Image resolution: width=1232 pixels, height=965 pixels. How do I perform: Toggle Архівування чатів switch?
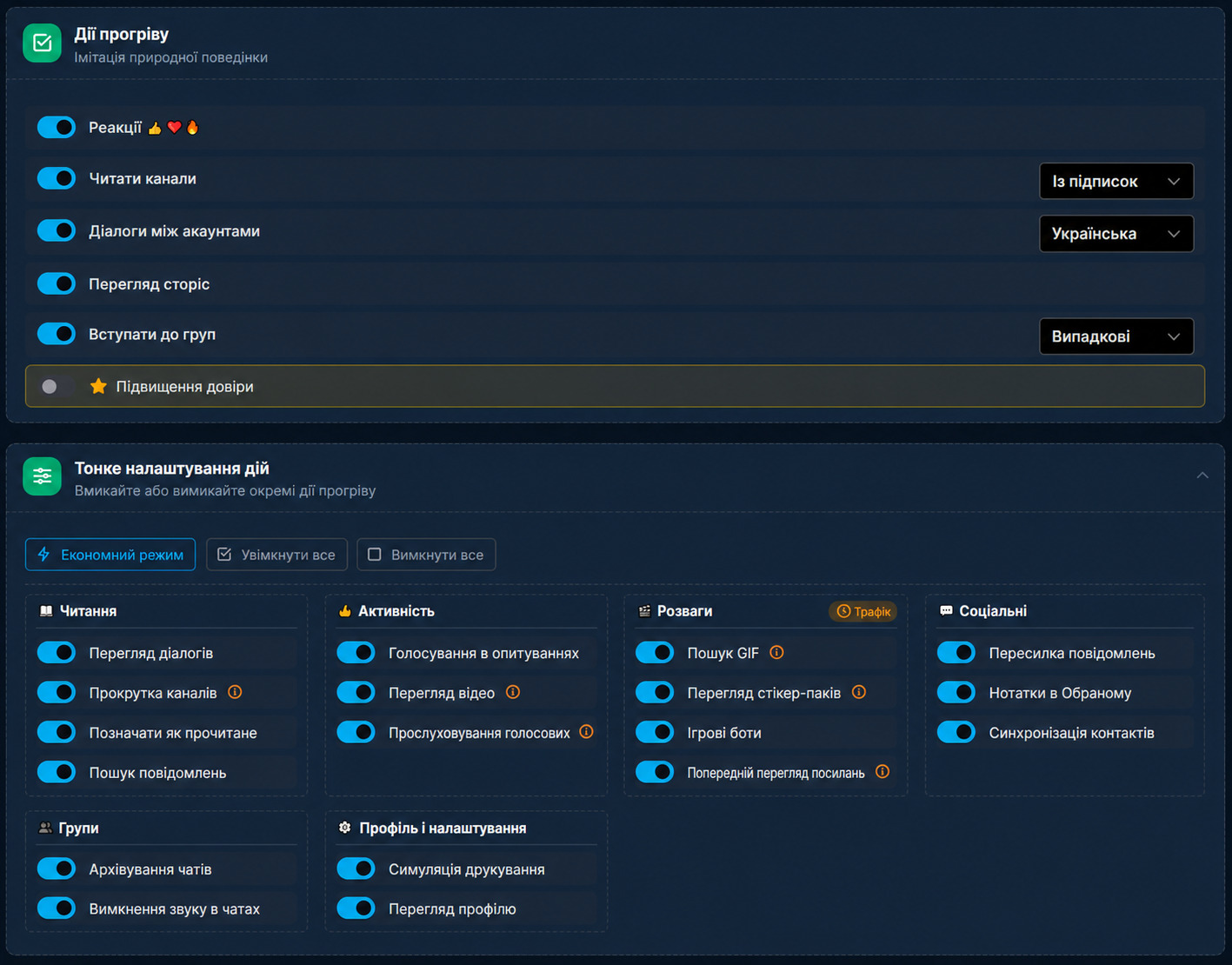(x=57, y=868)
